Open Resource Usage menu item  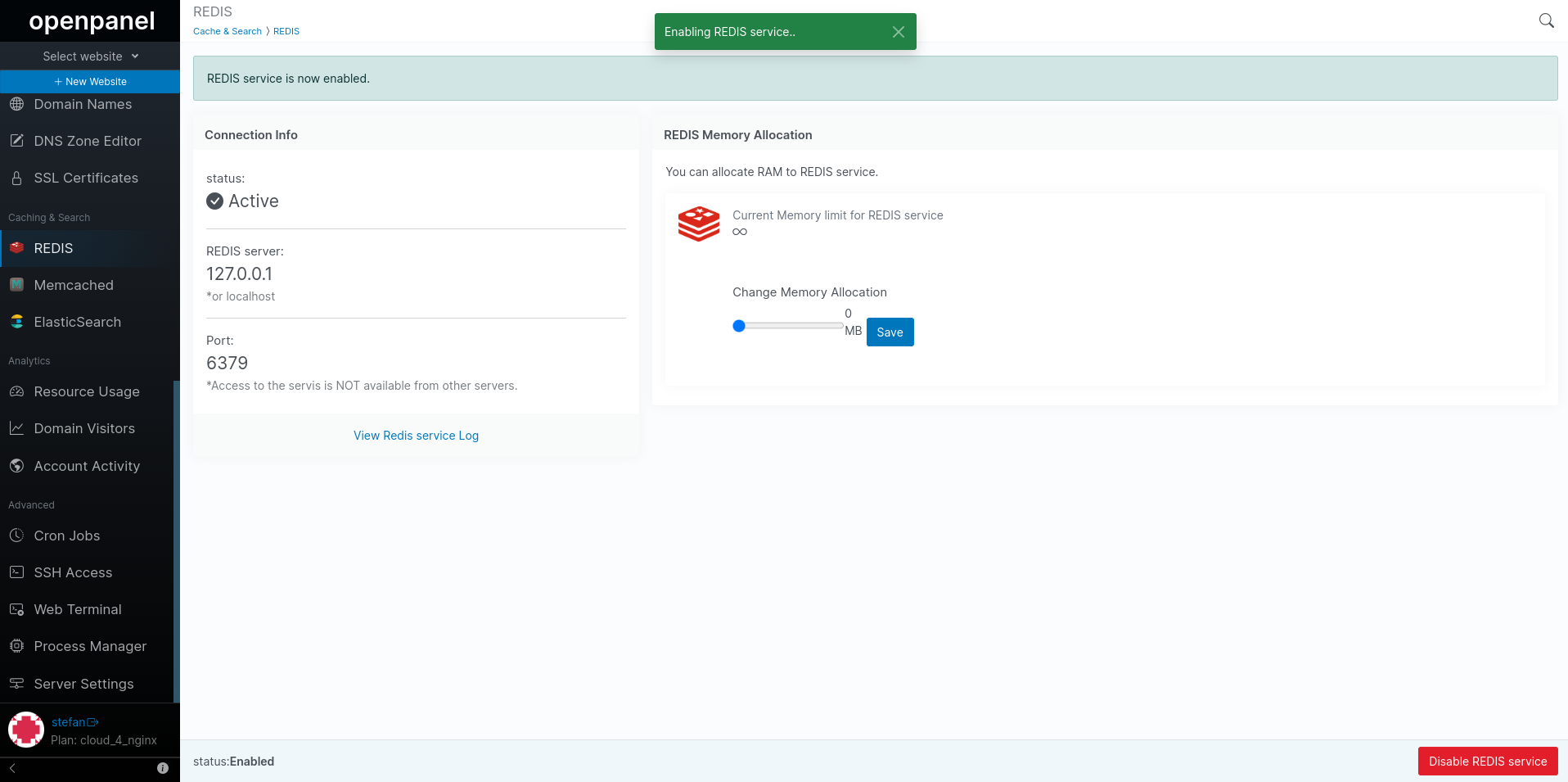click(87, 391)
